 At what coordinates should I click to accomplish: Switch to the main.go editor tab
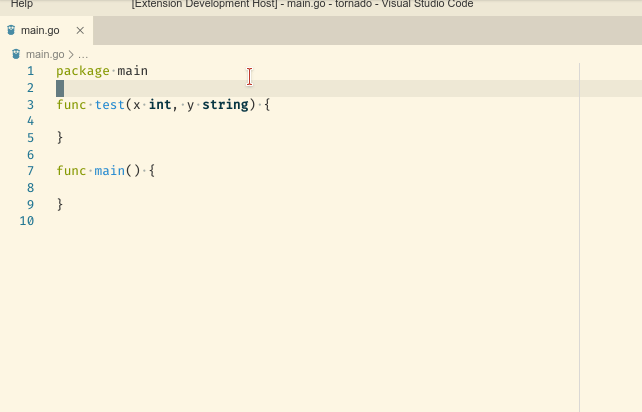pyautogui.click(x=42, y=30)
